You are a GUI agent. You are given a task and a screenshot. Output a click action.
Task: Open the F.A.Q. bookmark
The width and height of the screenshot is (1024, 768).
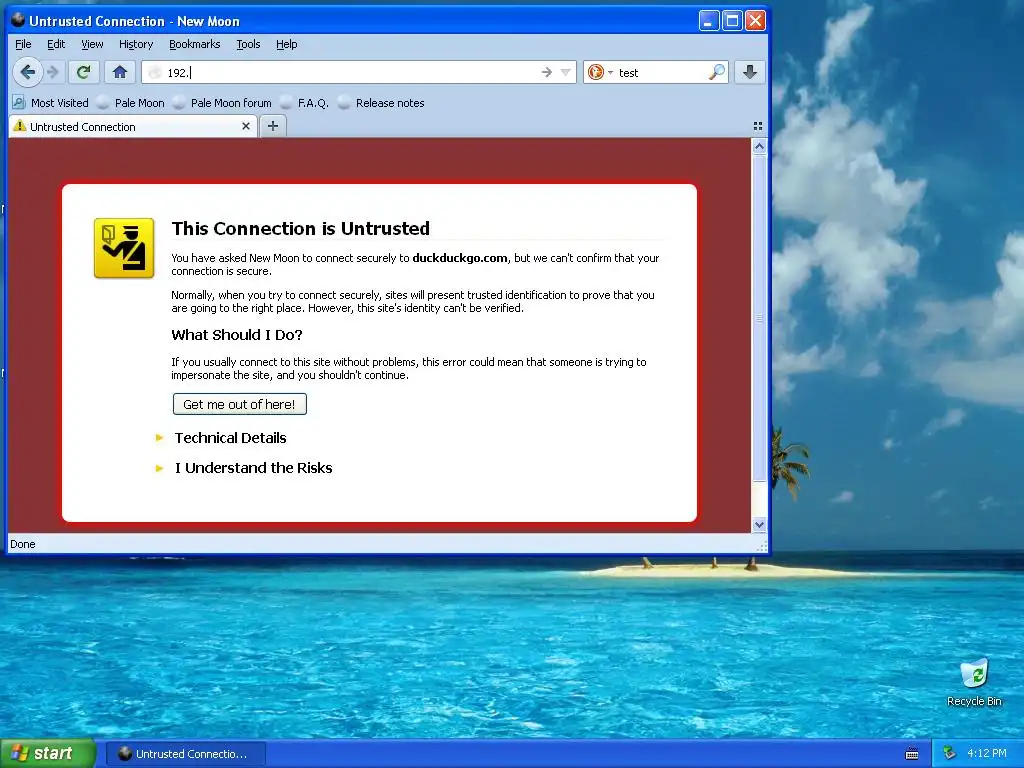(304, 103)
